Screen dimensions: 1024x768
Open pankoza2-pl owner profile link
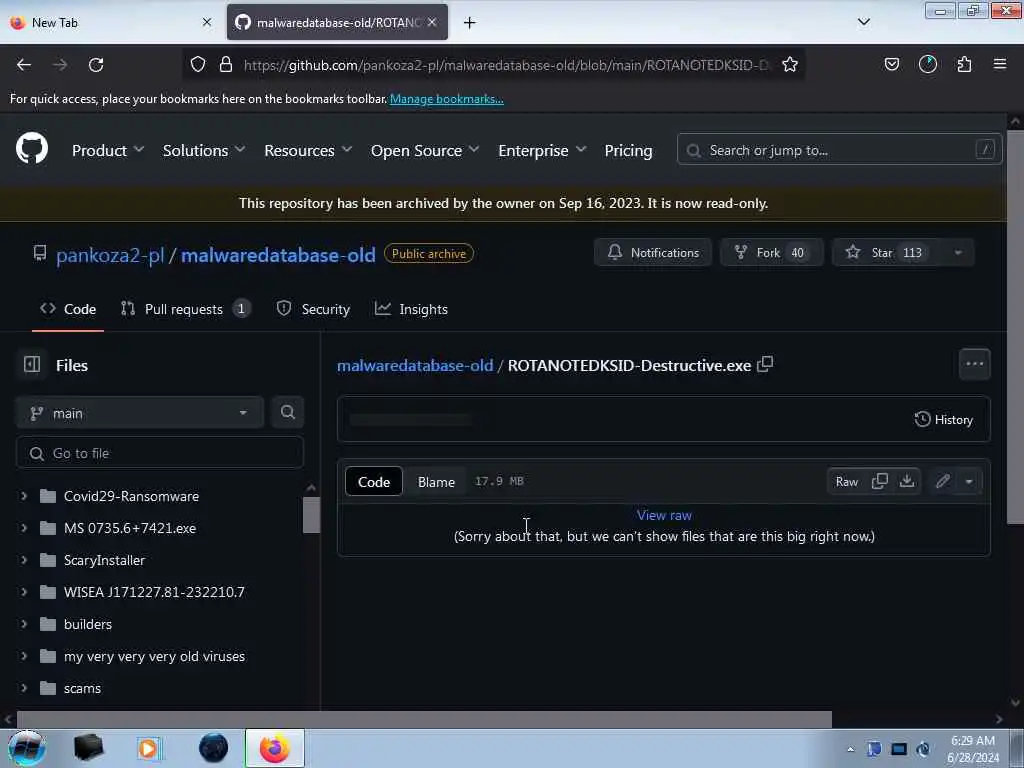110,255
